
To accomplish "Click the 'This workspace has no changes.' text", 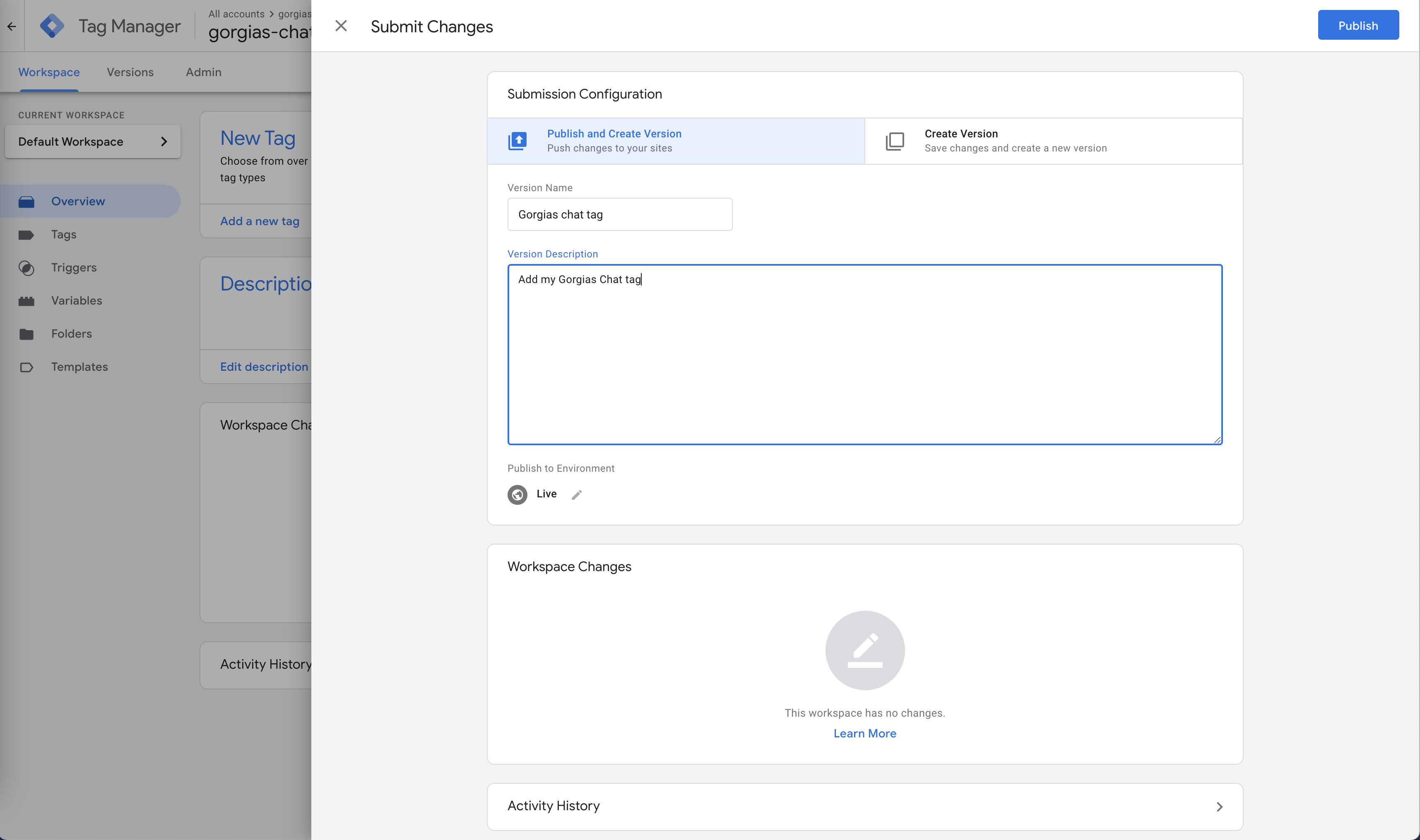I will [864, 713].
